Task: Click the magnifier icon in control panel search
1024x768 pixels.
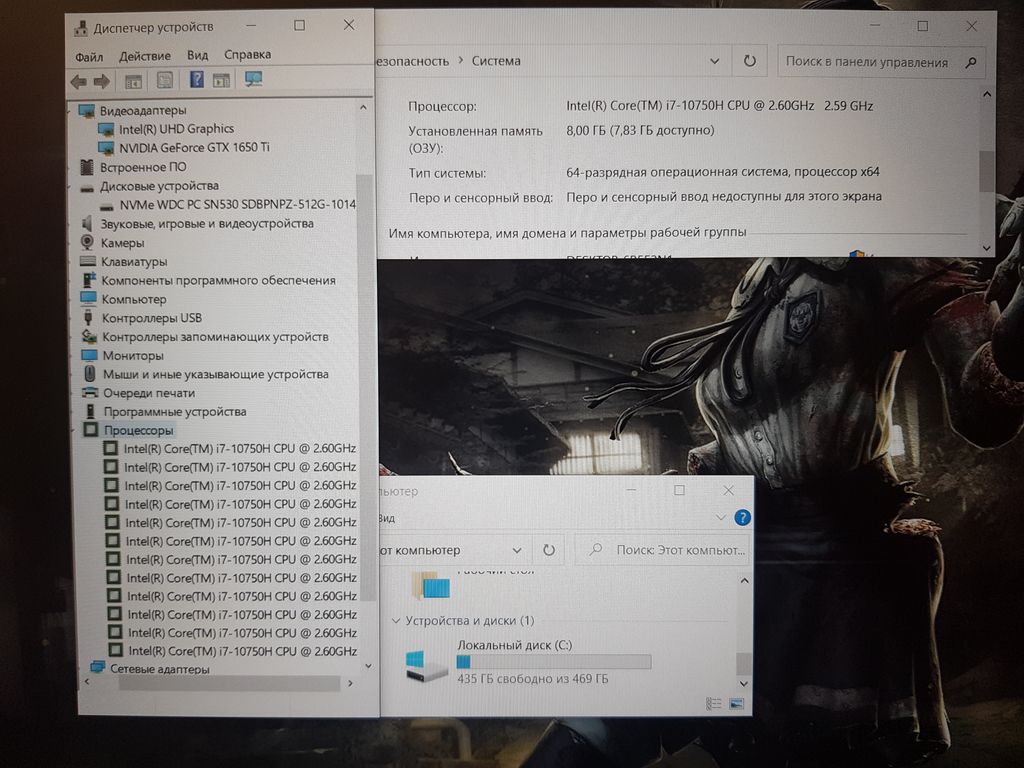Action: (x=971, y=62)
